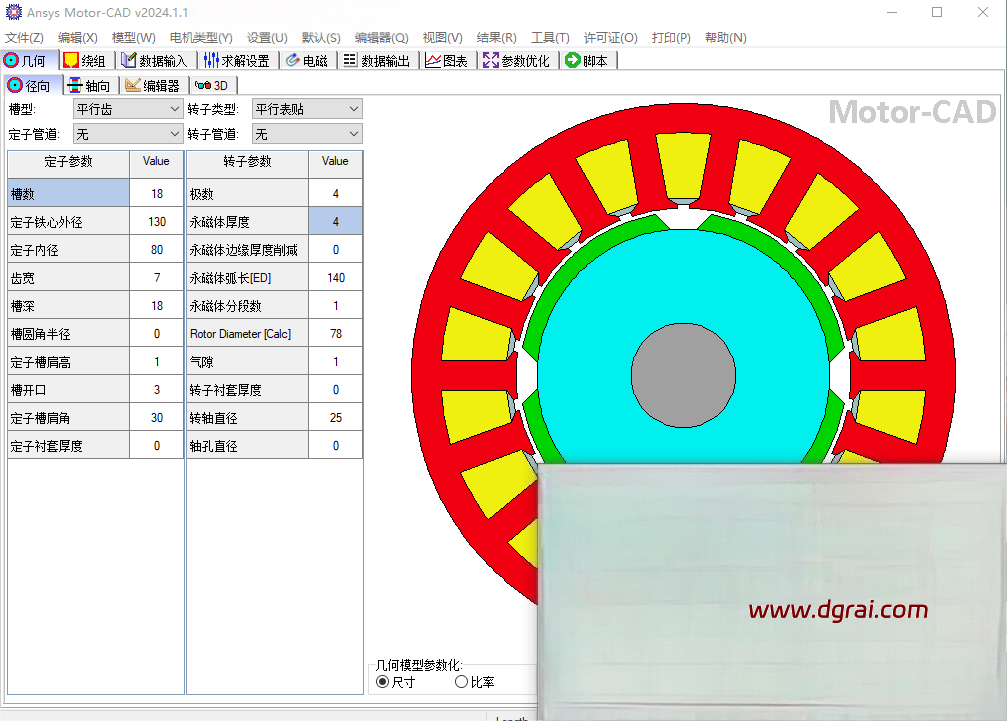Viewport: 1007px width, 721px height.
Task: Click the 定子参数 column header
Action: [68, 161]
